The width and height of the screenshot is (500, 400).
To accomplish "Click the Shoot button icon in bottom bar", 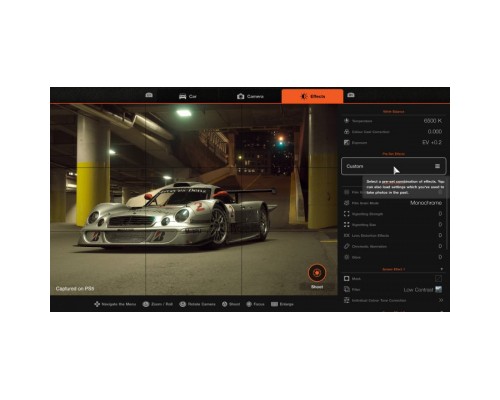I will [x=225, y=304].
